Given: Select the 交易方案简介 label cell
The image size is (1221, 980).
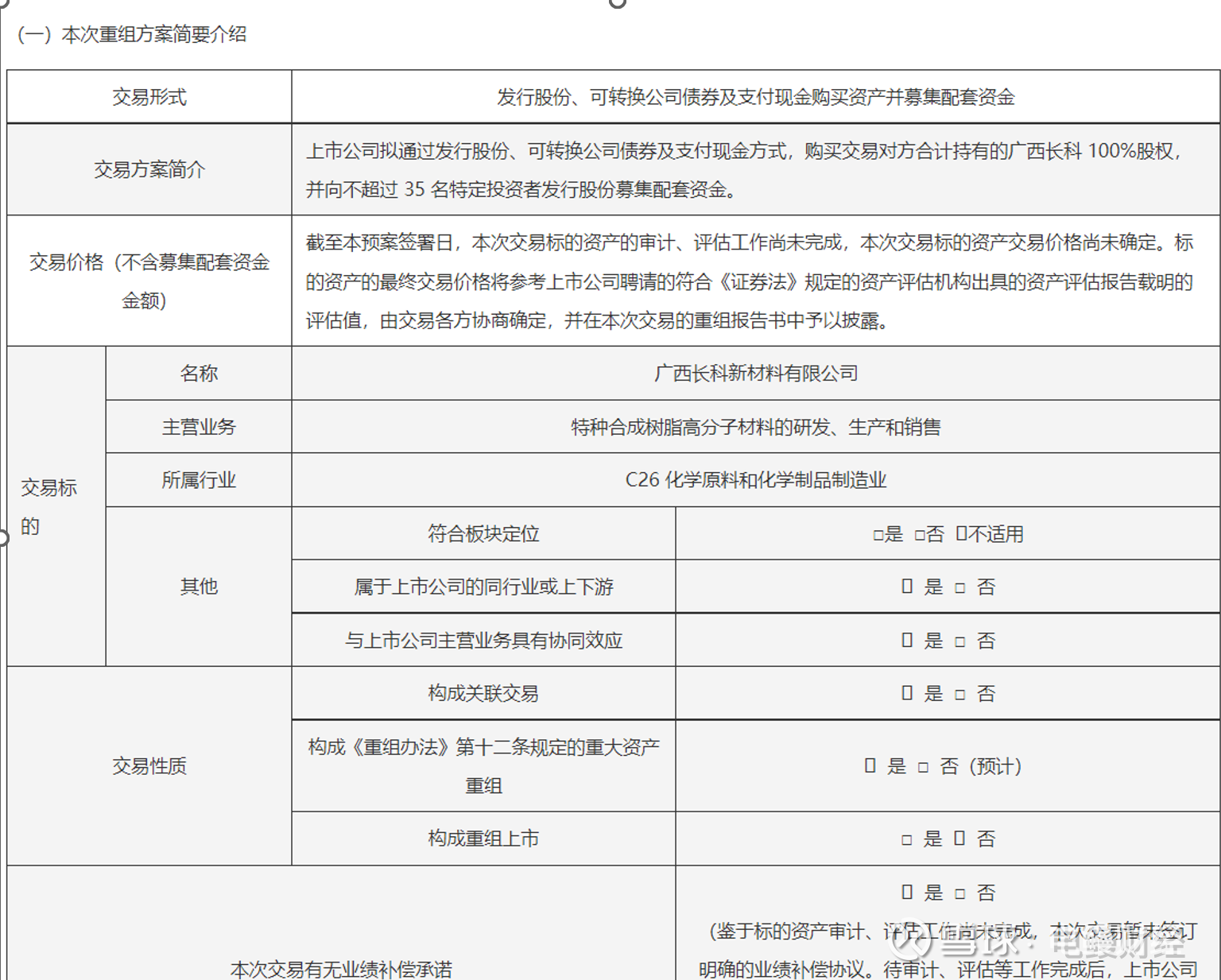Looking at the screenshot, I should 149,169.
